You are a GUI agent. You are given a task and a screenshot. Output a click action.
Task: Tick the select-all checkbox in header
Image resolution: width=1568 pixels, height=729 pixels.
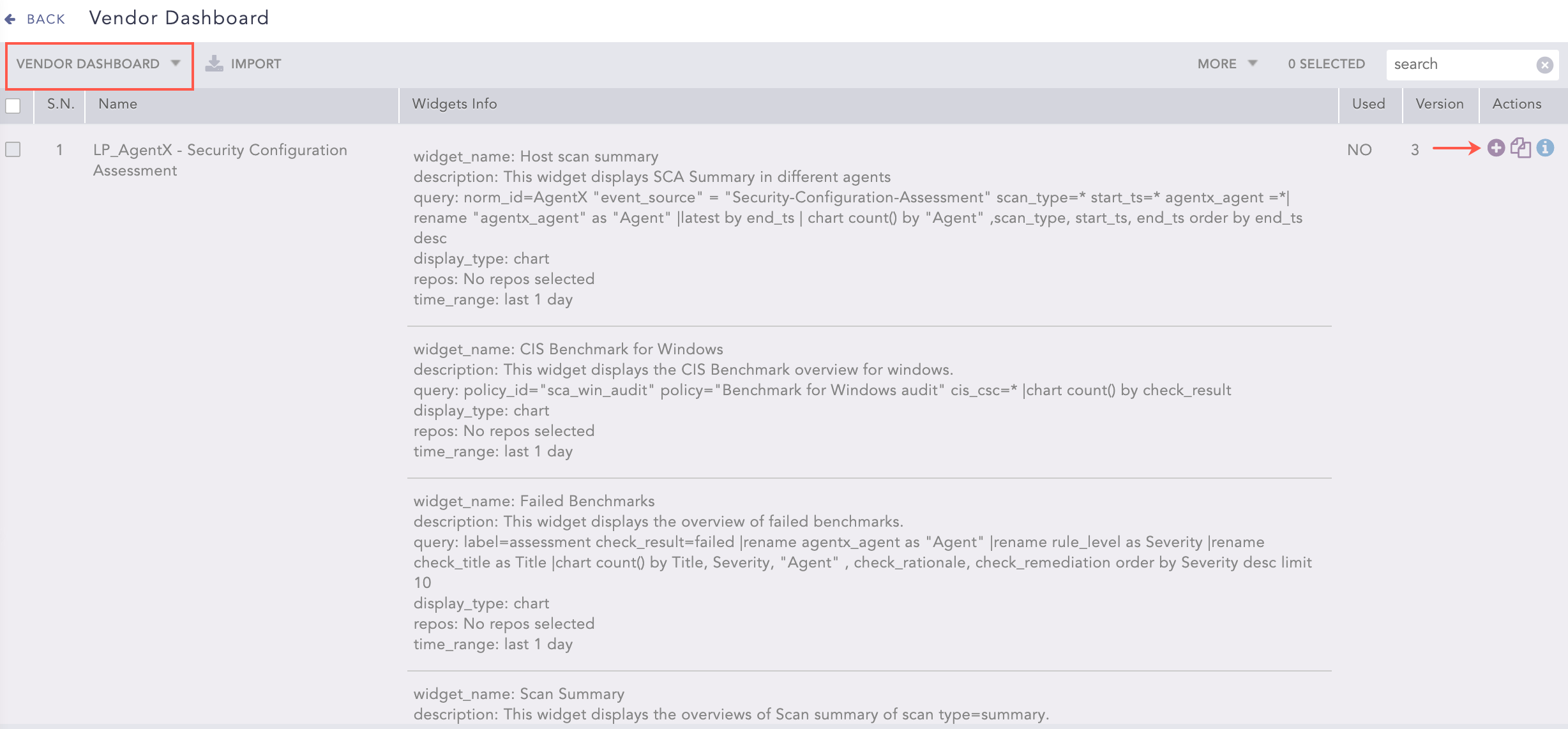click(x=13, y=105)
